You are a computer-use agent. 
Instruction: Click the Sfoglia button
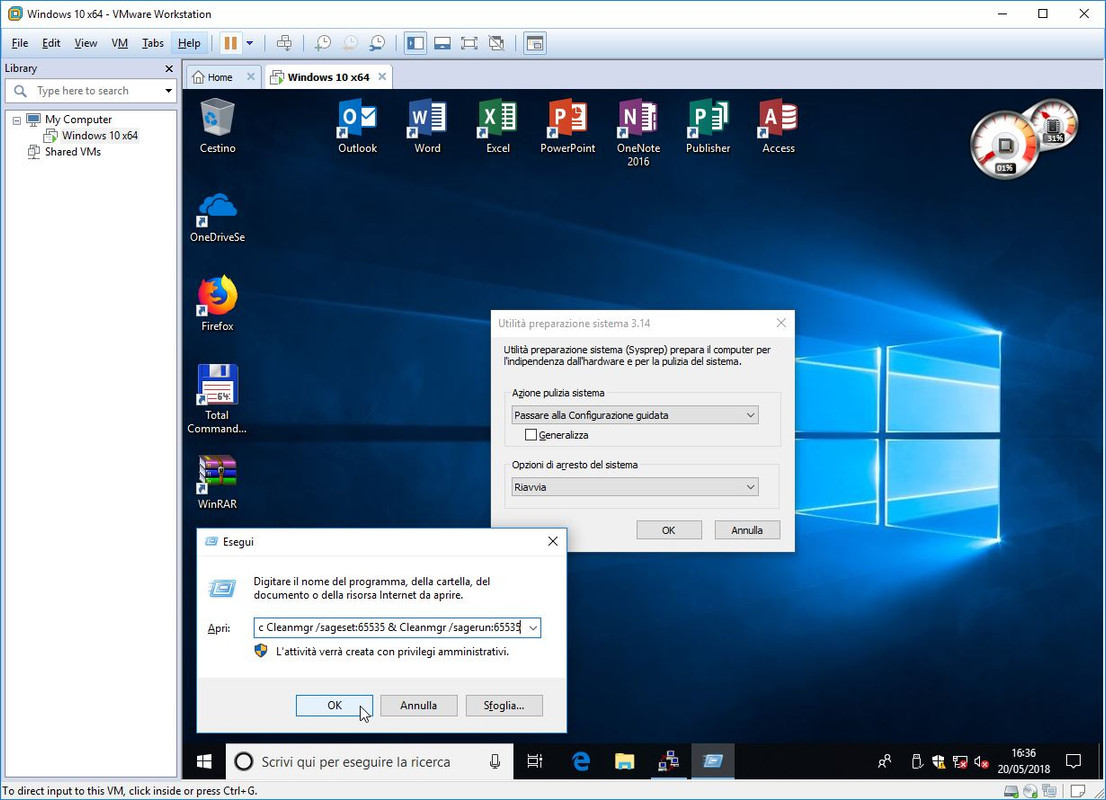(504, 705)
